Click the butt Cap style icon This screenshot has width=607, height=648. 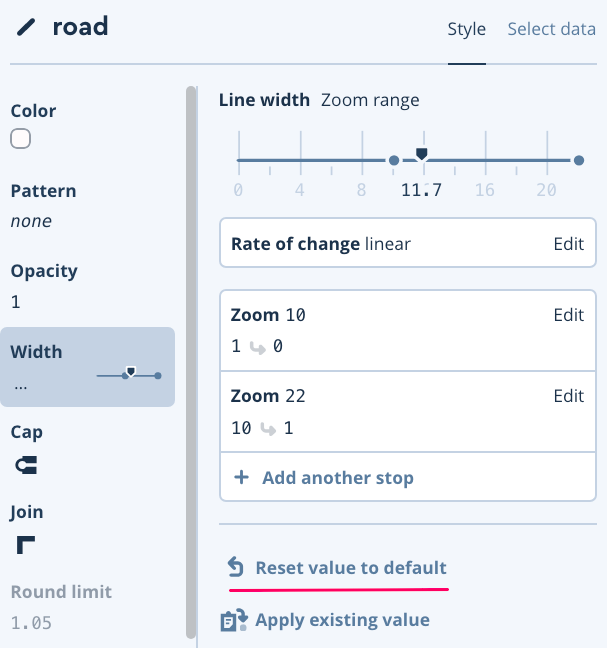pos(25,465)
